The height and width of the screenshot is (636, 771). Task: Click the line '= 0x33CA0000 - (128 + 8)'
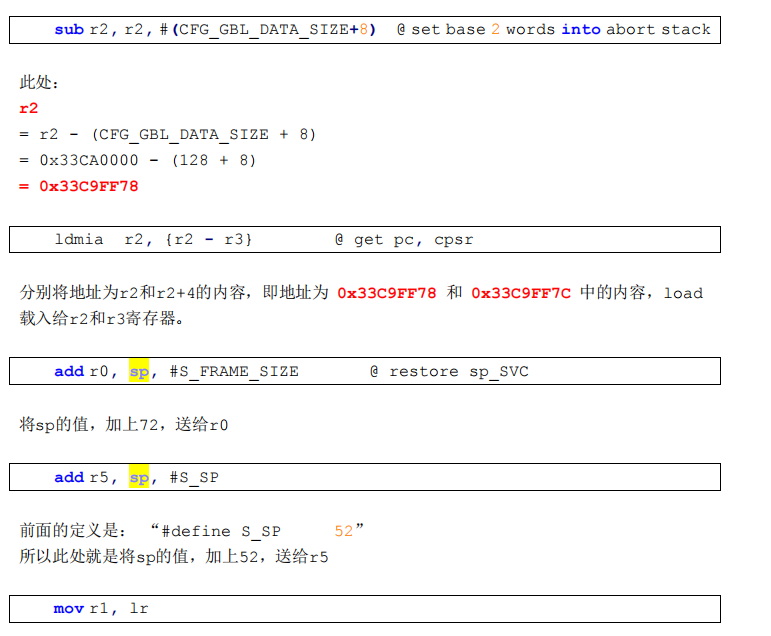click(x=138, y=160)
